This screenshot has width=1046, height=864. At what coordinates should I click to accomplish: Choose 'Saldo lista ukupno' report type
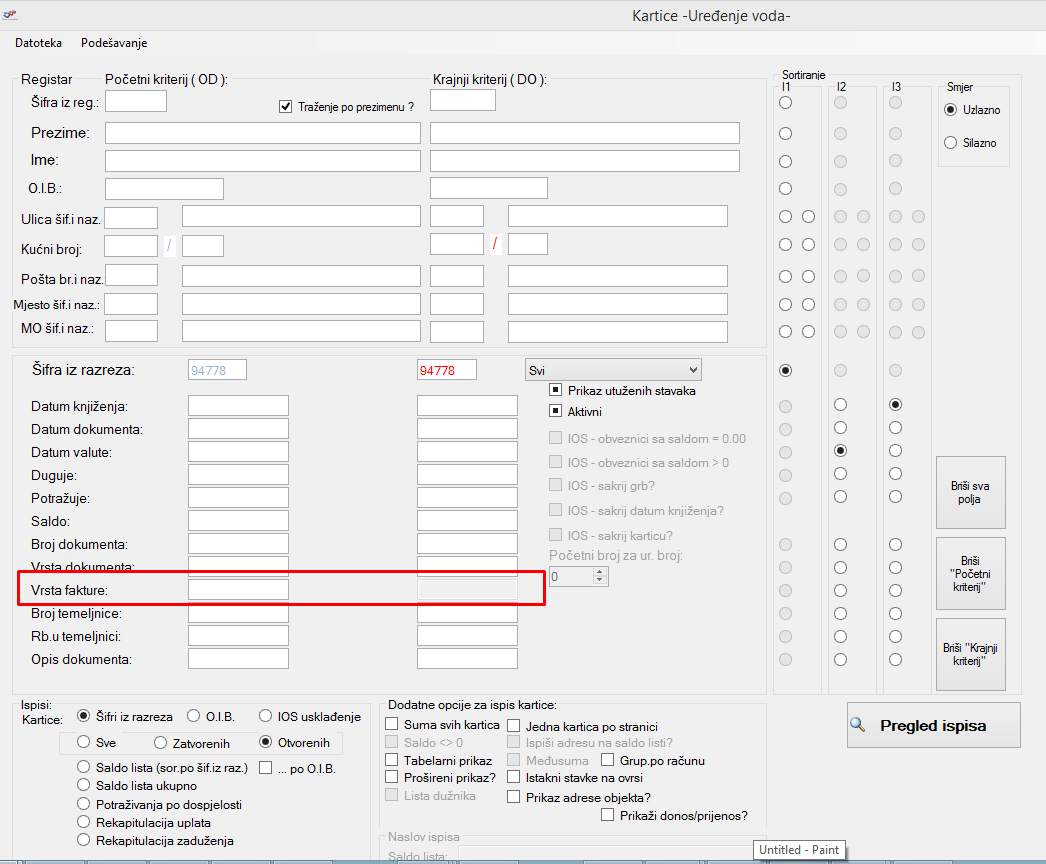point(85,786)
